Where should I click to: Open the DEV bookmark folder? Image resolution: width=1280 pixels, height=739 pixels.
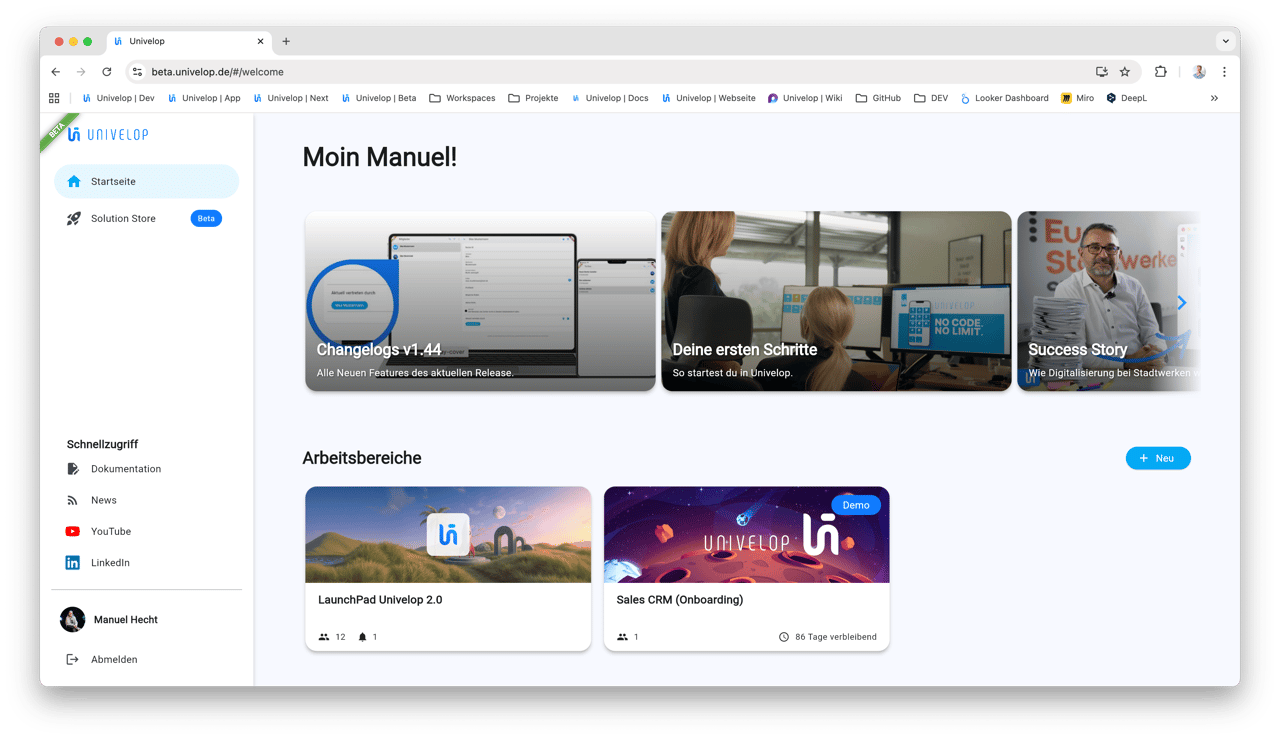931,98
